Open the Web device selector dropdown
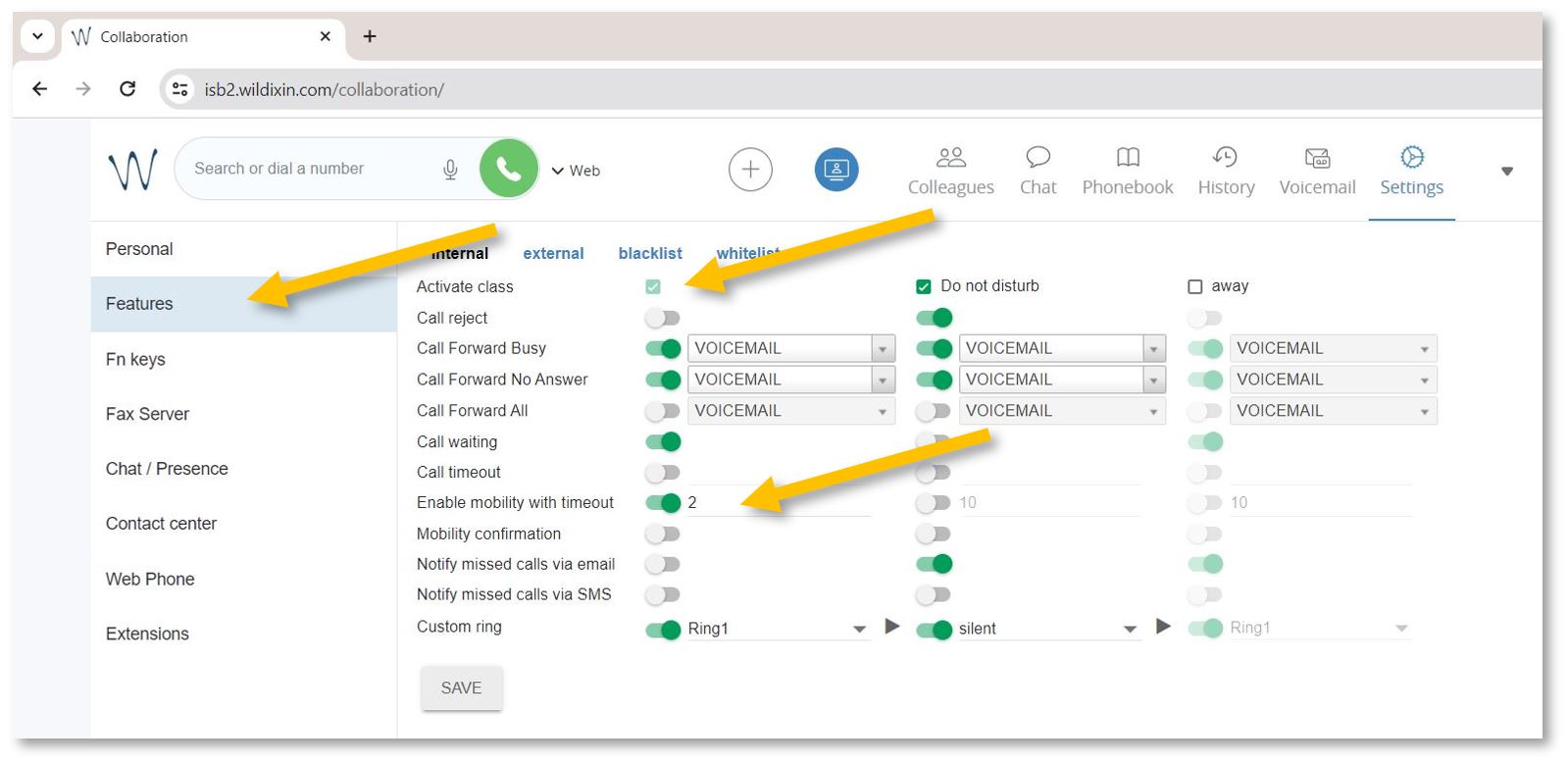Viewport: 1568px width, 764px height. [x=576, y=171]
